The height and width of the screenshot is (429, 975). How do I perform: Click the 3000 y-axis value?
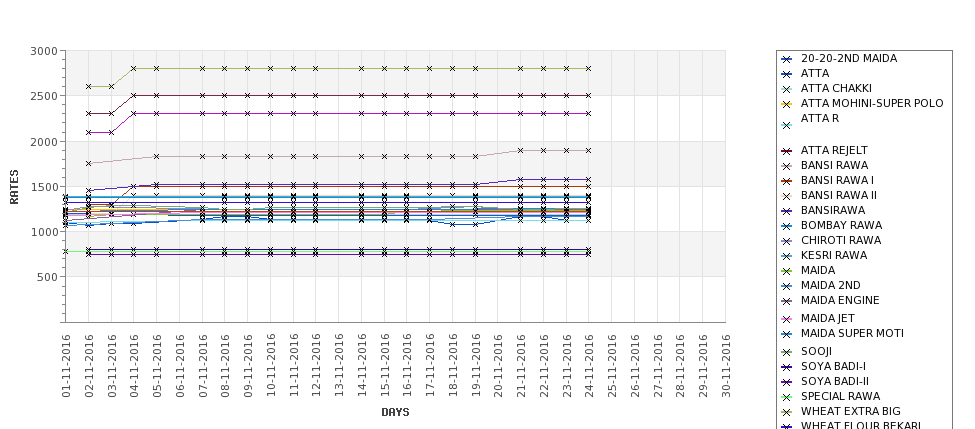(x=44, y=52)
